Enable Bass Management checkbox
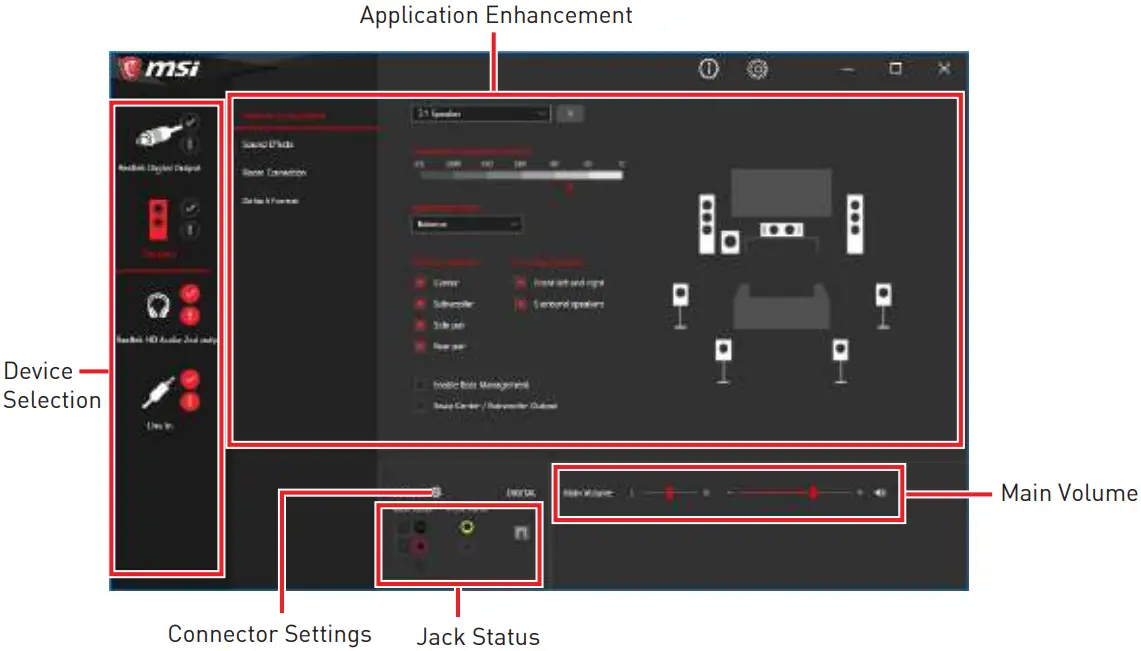 (420, 385)
